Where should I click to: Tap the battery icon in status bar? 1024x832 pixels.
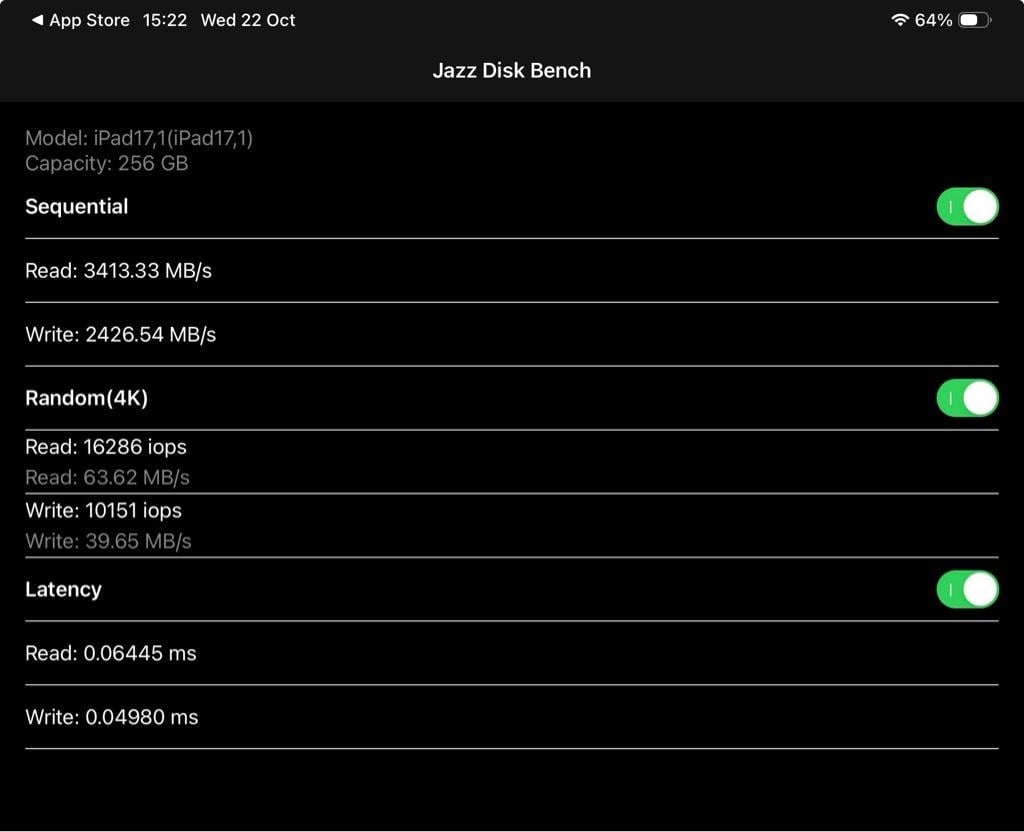[975, 20]
